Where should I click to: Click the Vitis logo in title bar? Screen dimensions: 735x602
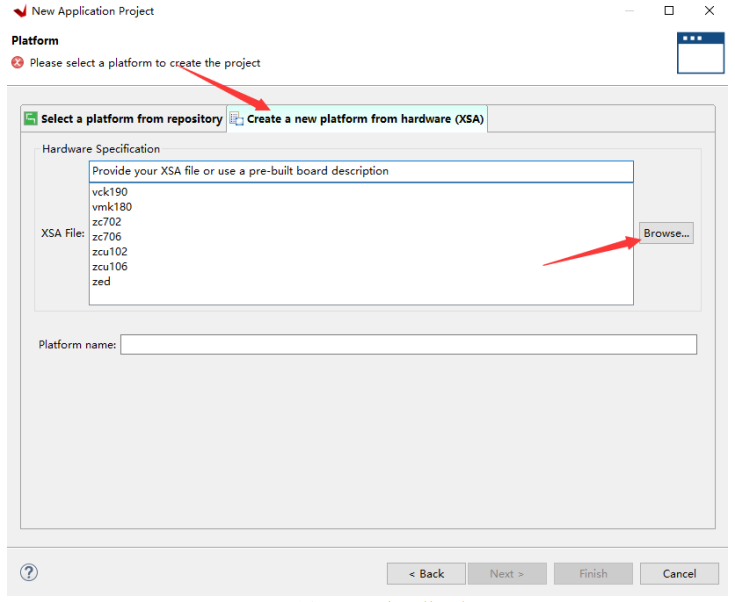coord(20,10)
